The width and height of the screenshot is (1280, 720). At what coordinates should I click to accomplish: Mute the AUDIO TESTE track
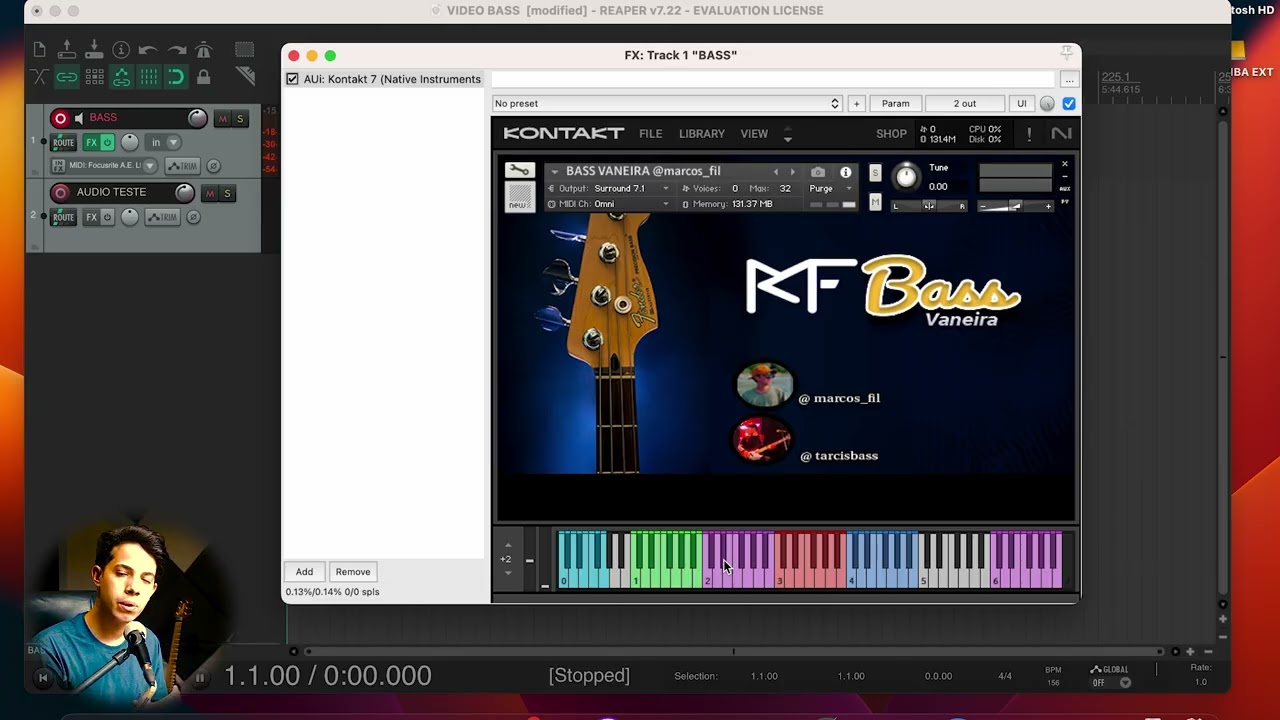coord(209,193)
